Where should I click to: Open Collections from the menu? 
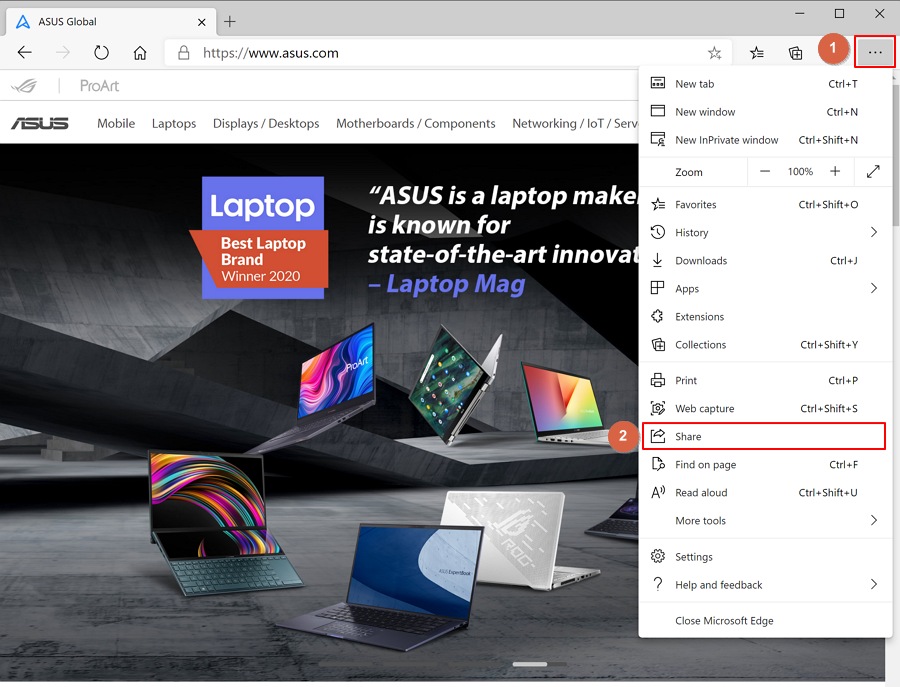[765, 345]
